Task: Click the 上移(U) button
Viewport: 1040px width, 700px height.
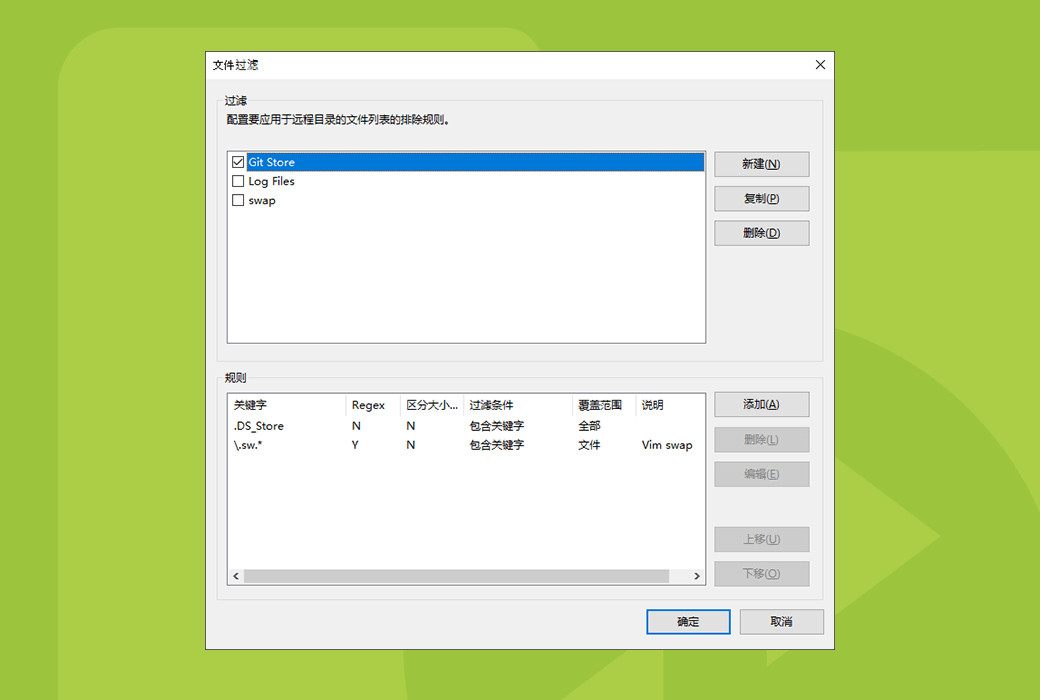Action: pyautogui.click(x=761, y=539)
